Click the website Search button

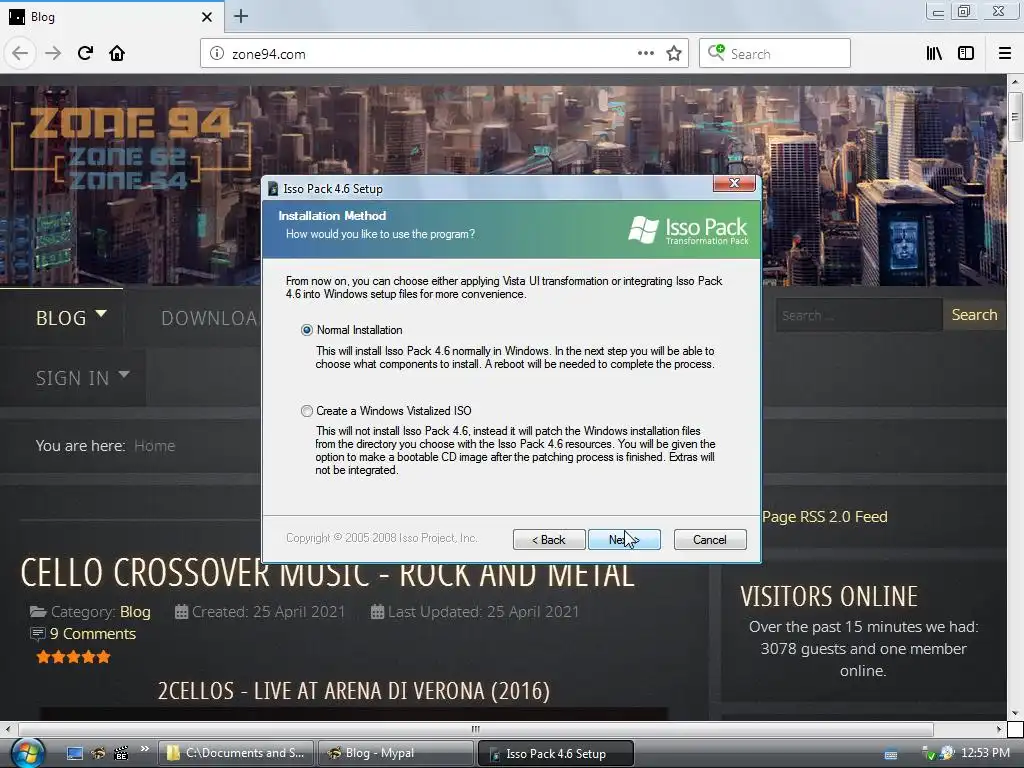974,315
